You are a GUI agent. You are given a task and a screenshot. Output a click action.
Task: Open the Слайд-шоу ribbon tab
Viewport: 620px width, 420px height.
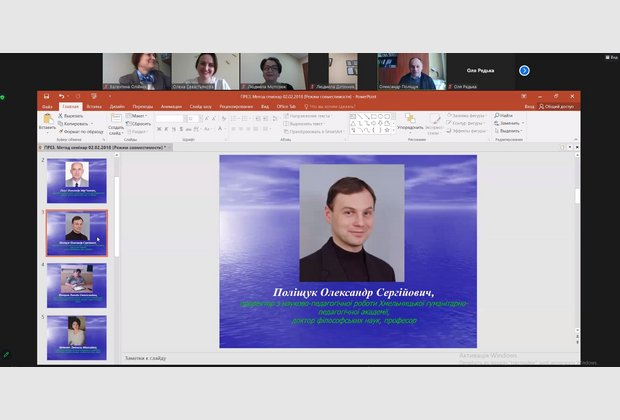200,106
